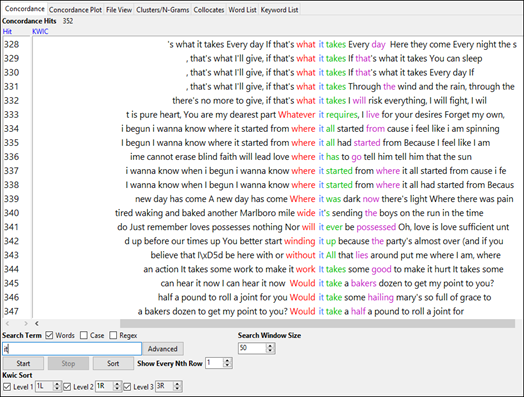Open the Clusters/N-Grams tab
524x397 pixels.
(162, 10)
